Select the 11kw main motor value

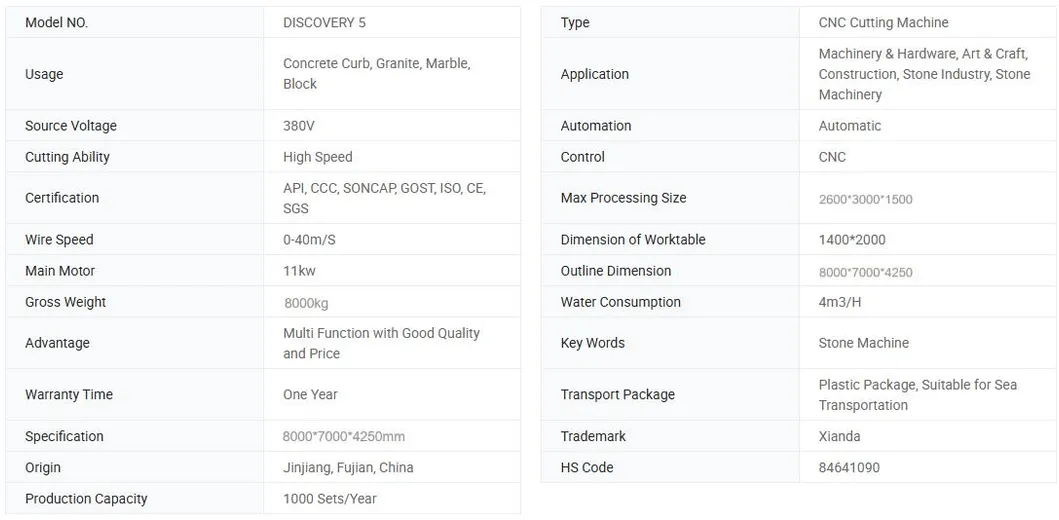pyautogui.click(x=299, y=271)
